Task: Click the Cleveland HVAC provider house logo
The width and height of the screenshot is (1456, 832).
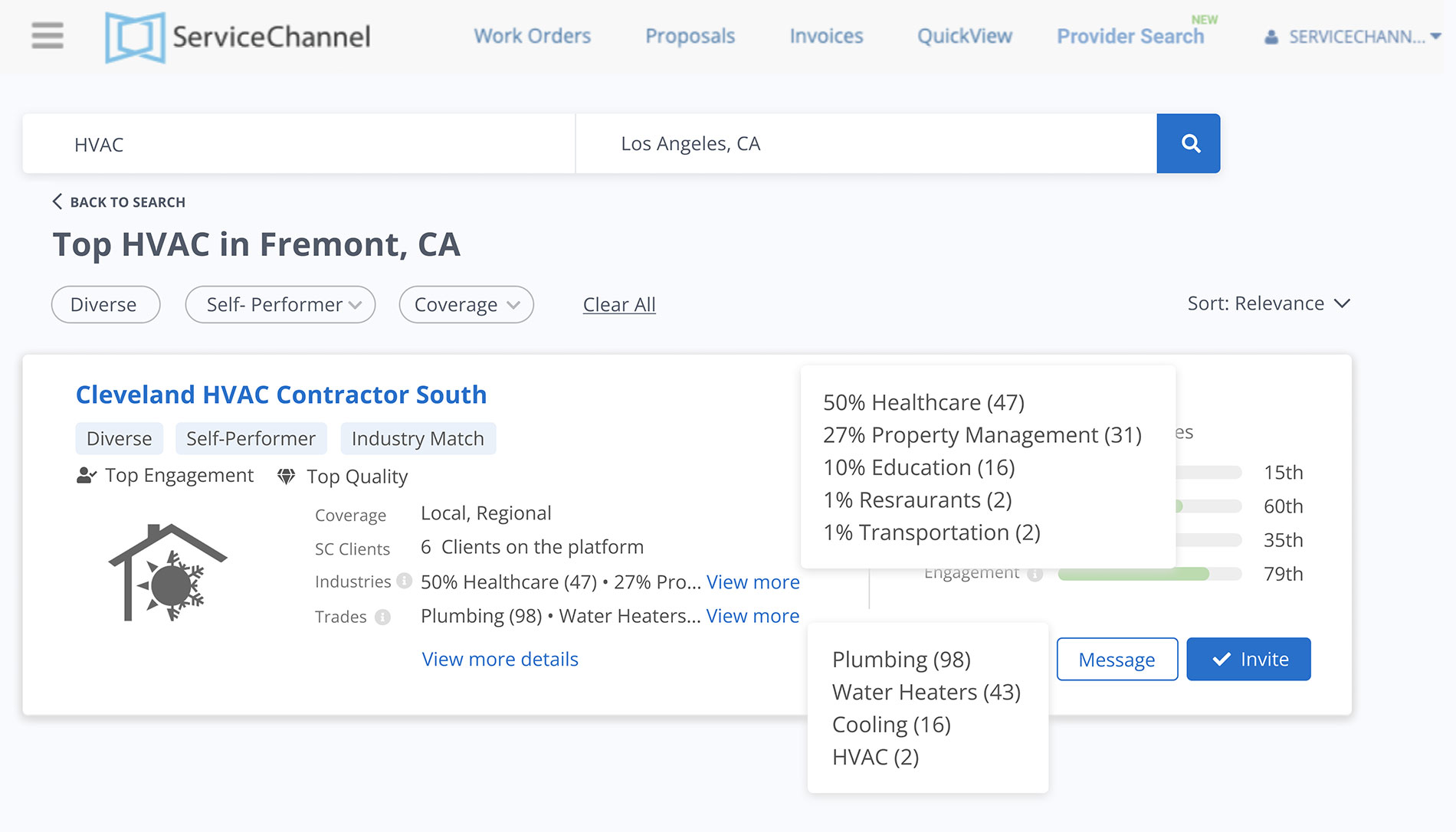Action: pos(168,573)
